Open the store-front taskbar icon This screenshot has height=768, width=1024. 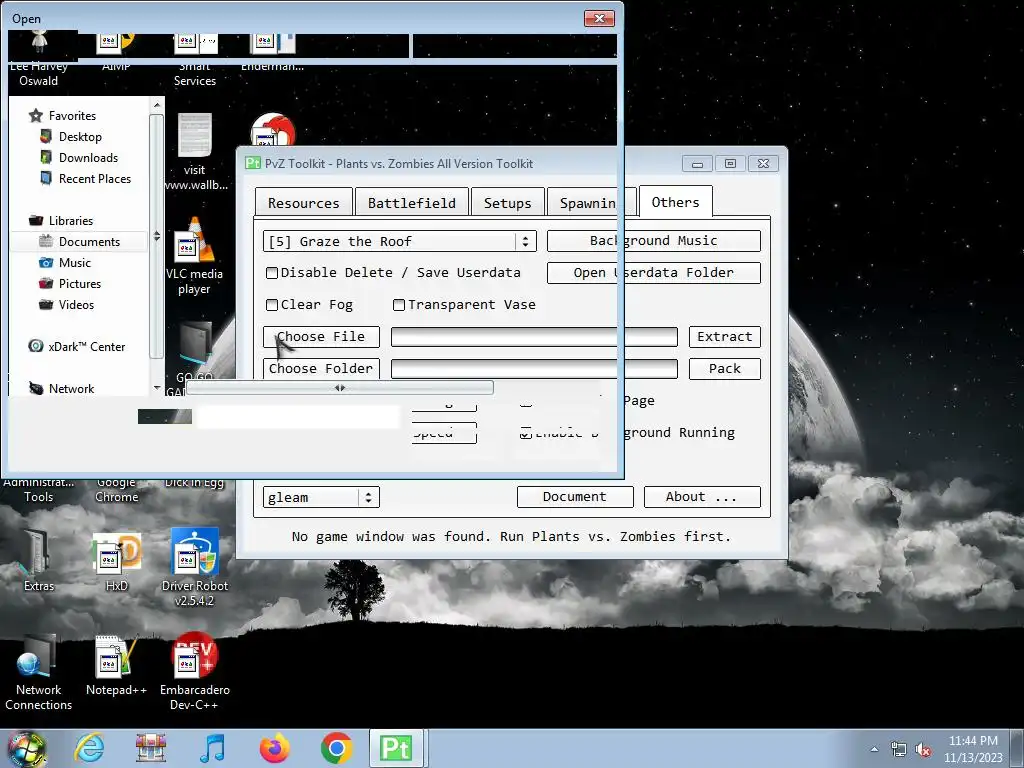(x=151, y=748)
